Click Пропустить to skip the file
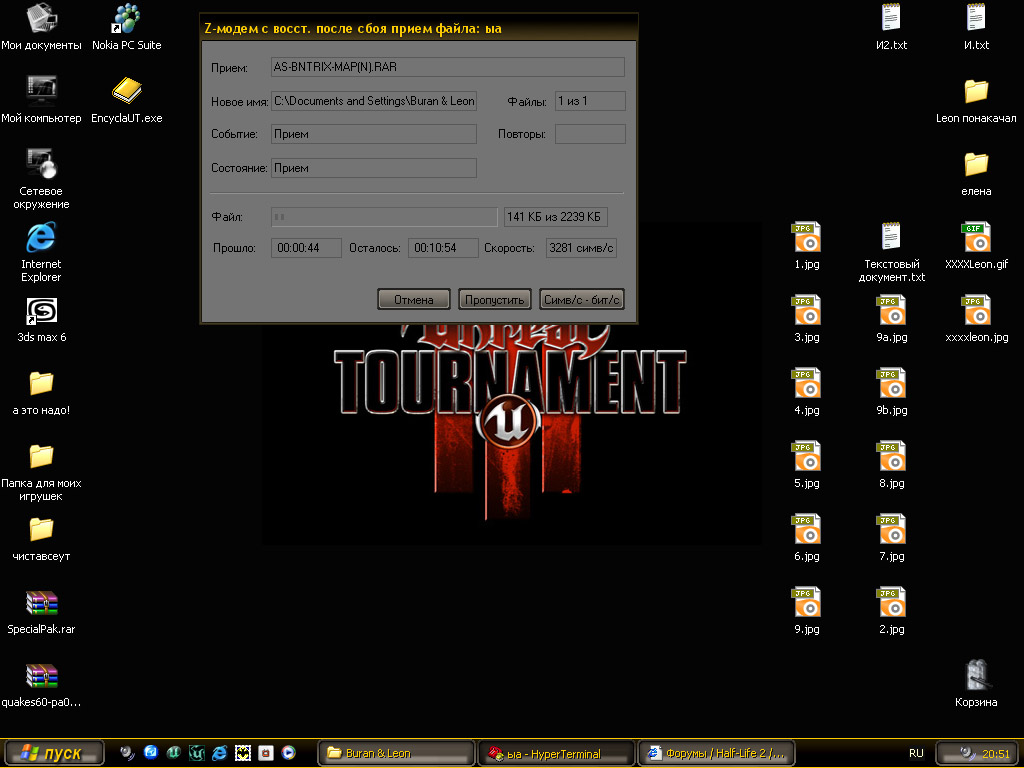 pos(495,300)
